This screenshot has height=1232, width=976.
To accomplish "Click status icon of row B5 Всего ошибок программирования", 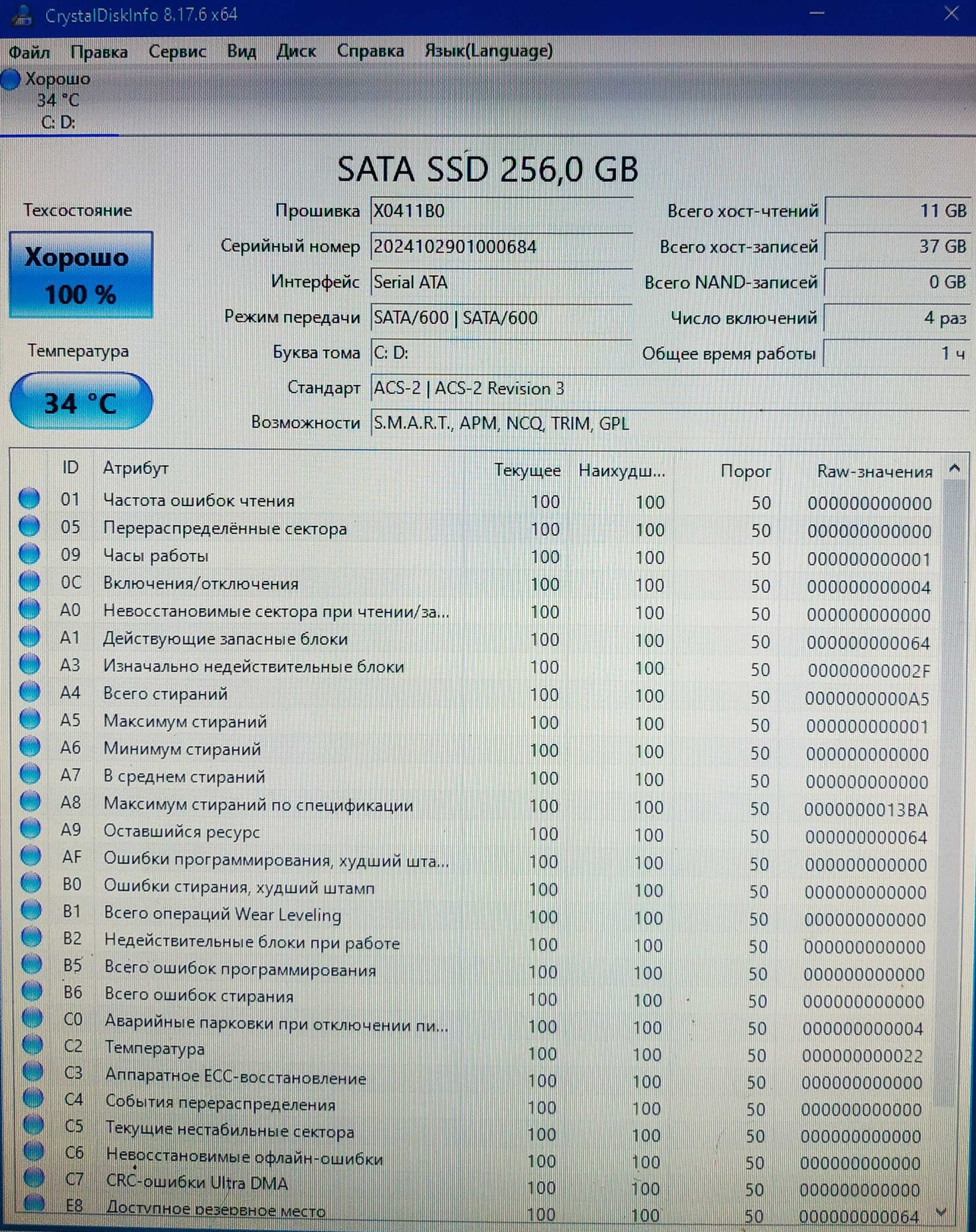I will click(31, 965).
